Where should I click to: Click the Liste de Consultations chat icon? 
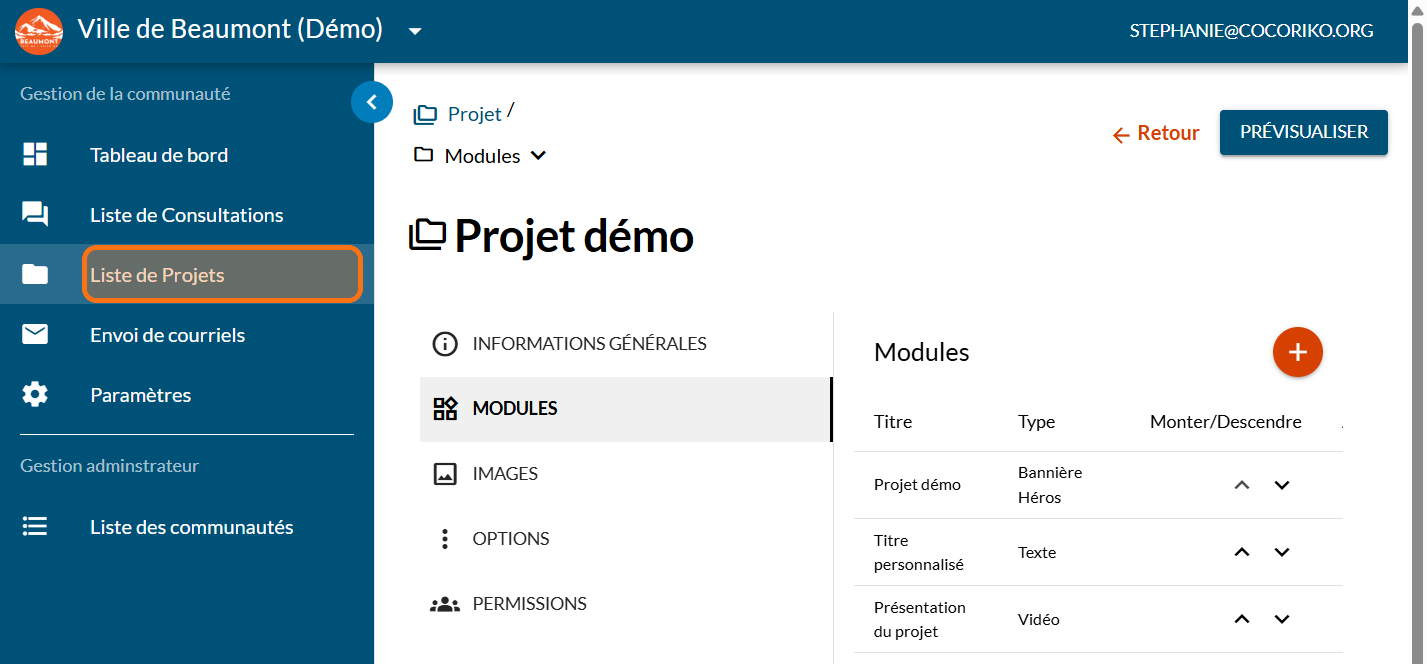tap(35, 215)
